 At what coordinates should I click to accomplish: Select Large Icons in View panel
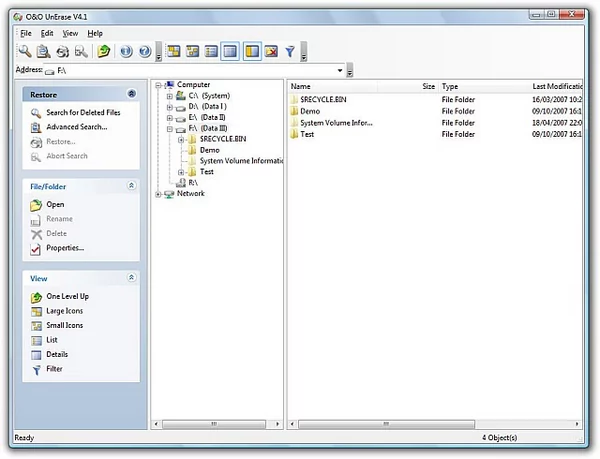coord(64,311)
